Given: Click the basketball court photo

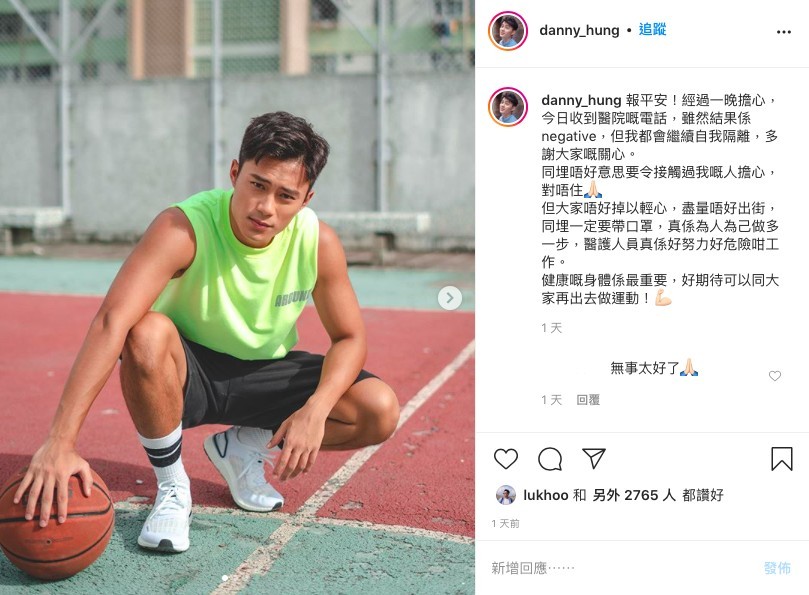Looking at the screenshot, I should (237, 297).
